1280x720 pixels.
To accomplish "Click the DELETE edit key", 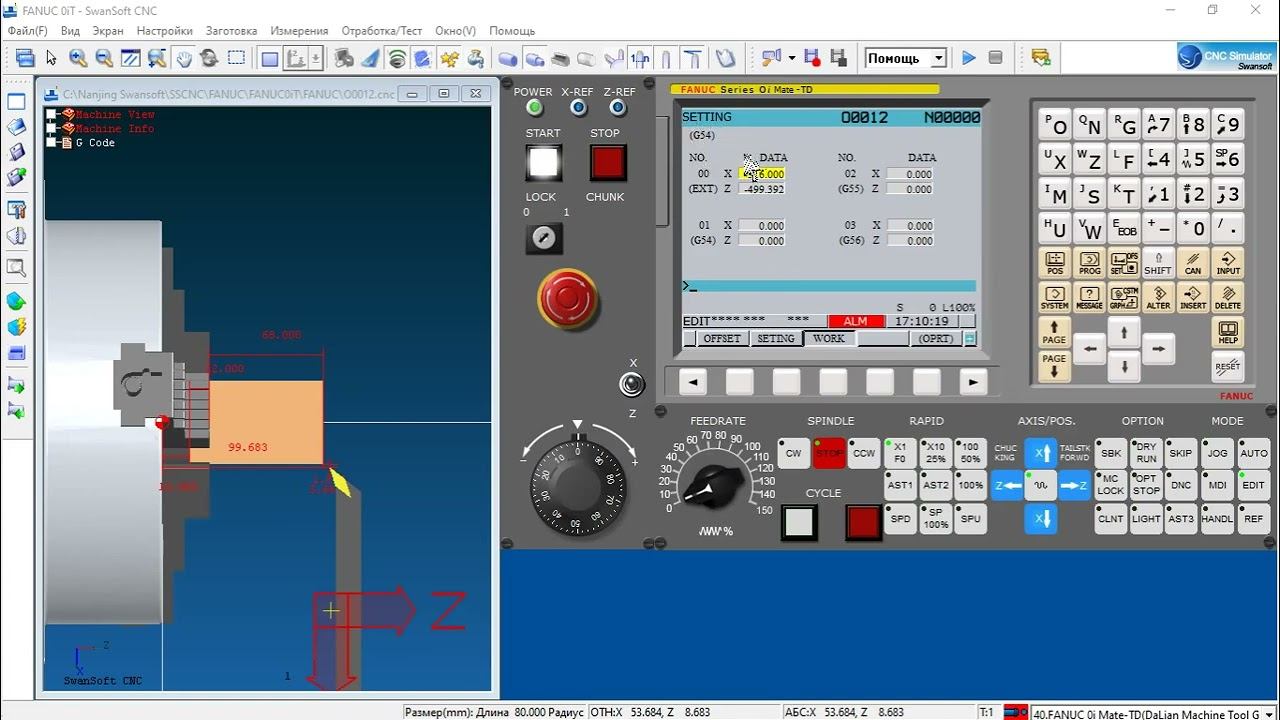I will pos(1228,298).
